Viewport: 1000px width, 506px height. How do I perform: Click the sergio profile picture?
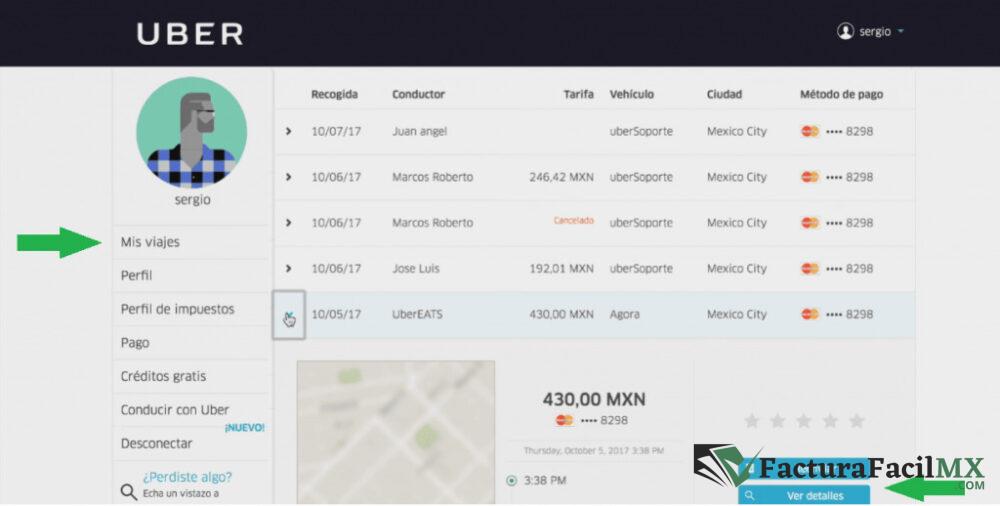click(x=191, y=133)
